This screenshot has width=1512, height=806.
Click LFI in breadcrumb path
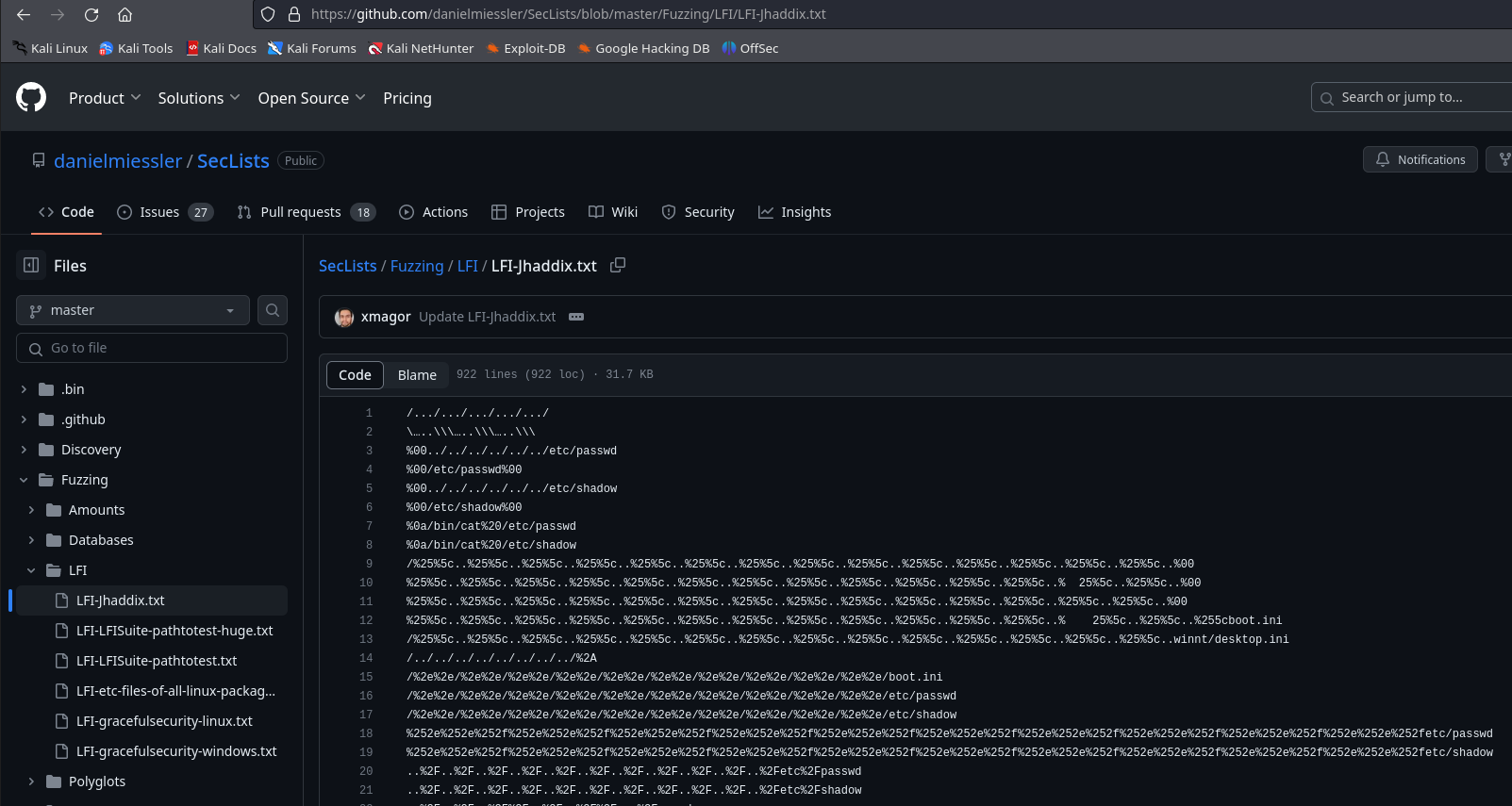(x=468, y=266)
